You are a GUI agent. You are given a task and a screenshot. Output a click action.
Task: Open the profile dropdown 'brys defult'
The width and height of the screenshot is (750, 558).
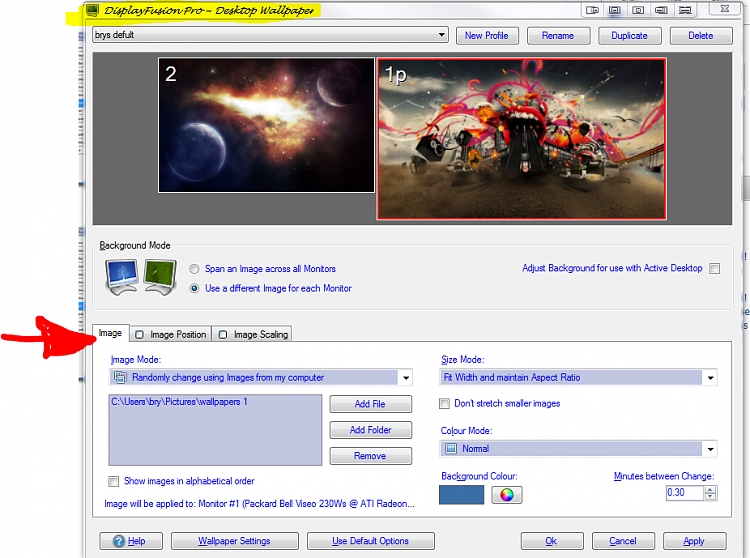pos(270,35)
